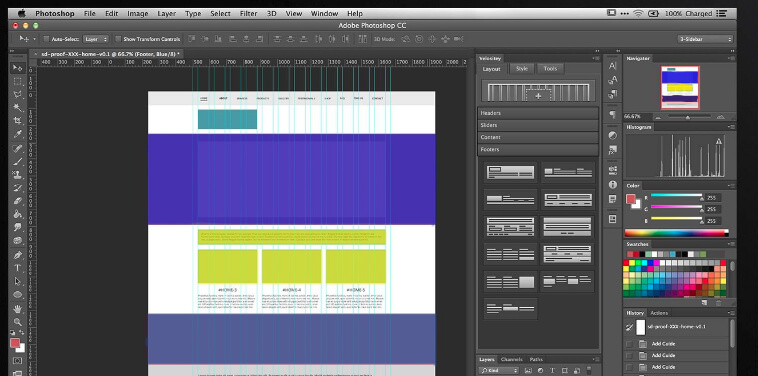758x376 pixels.
Task: Switch to the Tools tab in Velocity
Action: [x=550, y=69]
